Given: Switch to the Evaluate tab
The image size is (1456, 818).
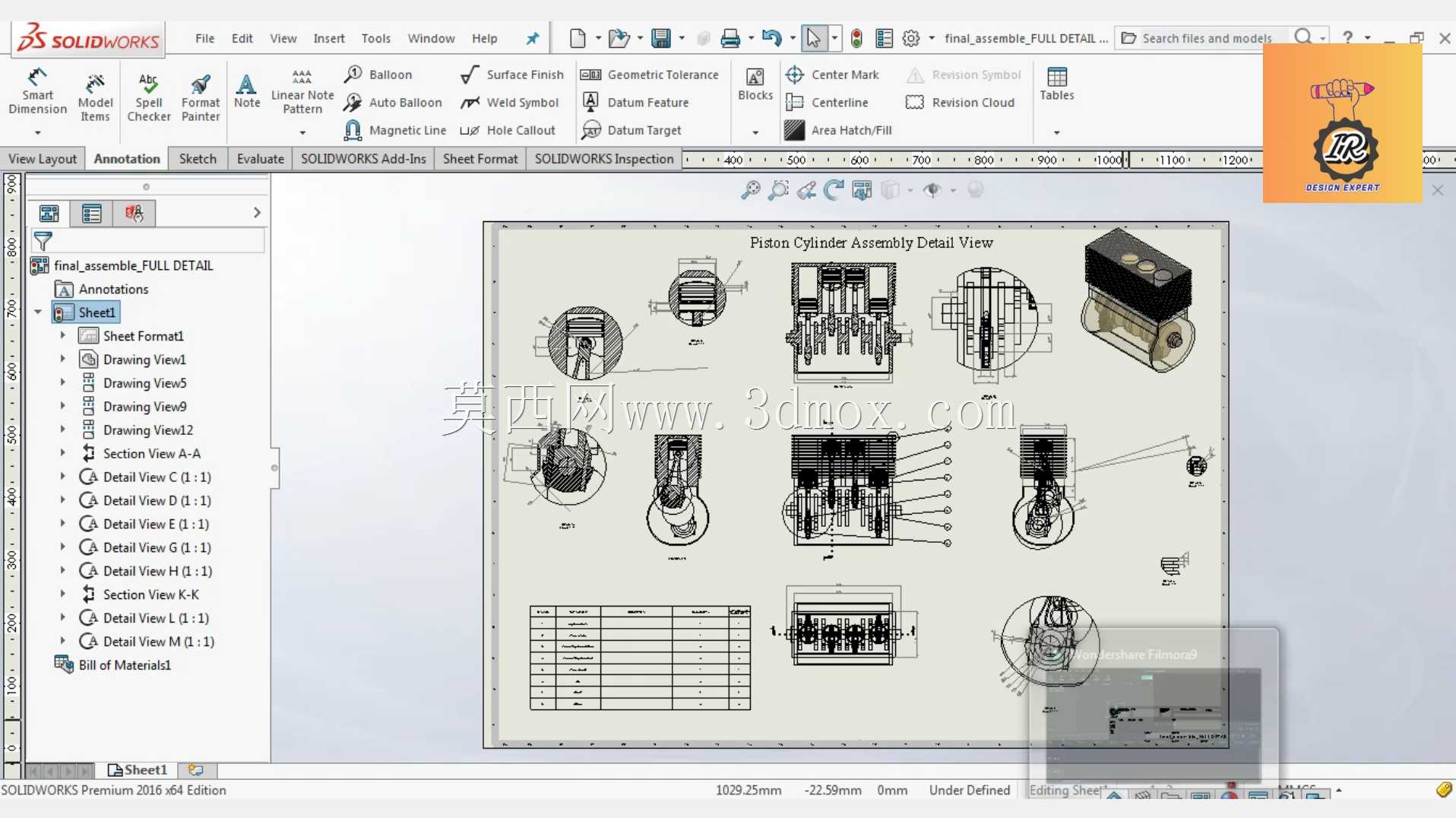Looking at the screenshot, I should pos(260,159).
